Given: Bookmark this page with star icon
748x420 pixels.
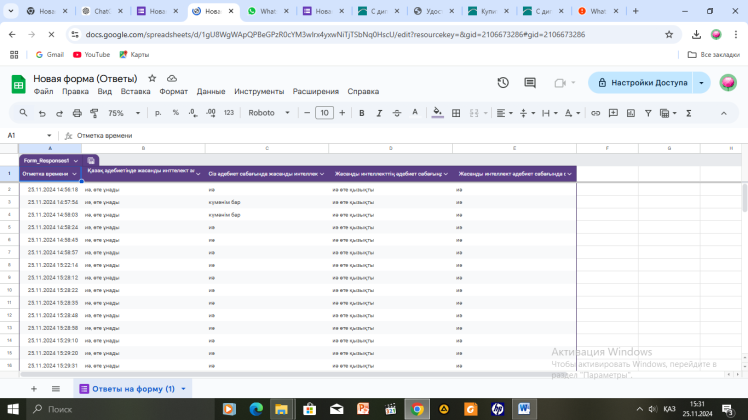Looking at the screenshot, I should (669, 34).
